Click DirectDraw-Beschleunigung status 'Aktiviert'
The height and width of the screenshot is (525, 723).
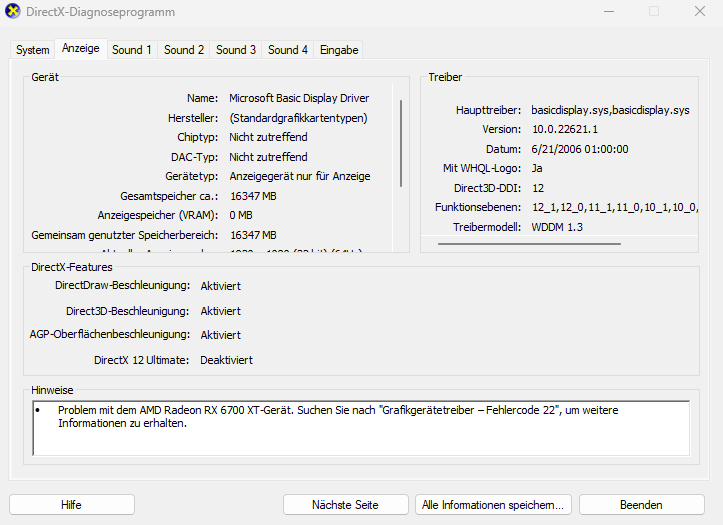[x=221, y=286]
